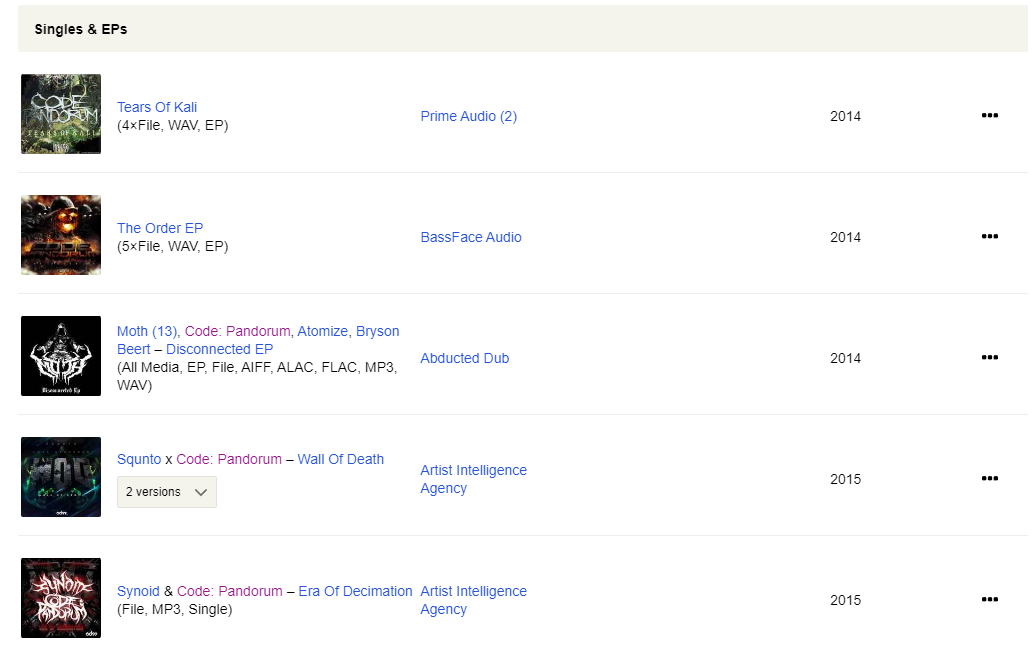The height and width of the screenshot is (648, 1036).
Task: Open more options for Disconnected EP row
Action: click(989, 358)
